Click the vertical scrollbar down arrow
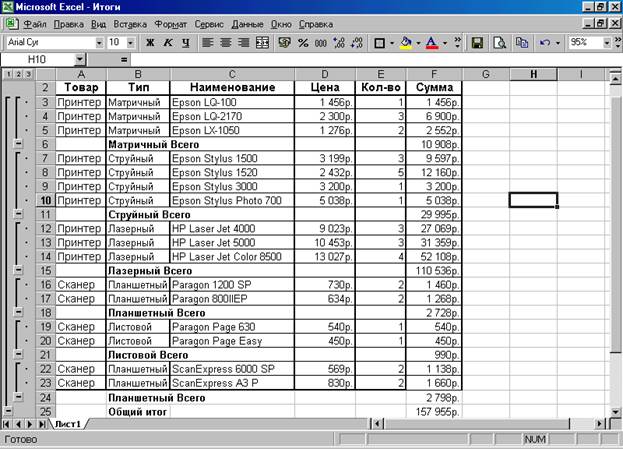Screen dimensions: 623x449 tap(615, 412)
